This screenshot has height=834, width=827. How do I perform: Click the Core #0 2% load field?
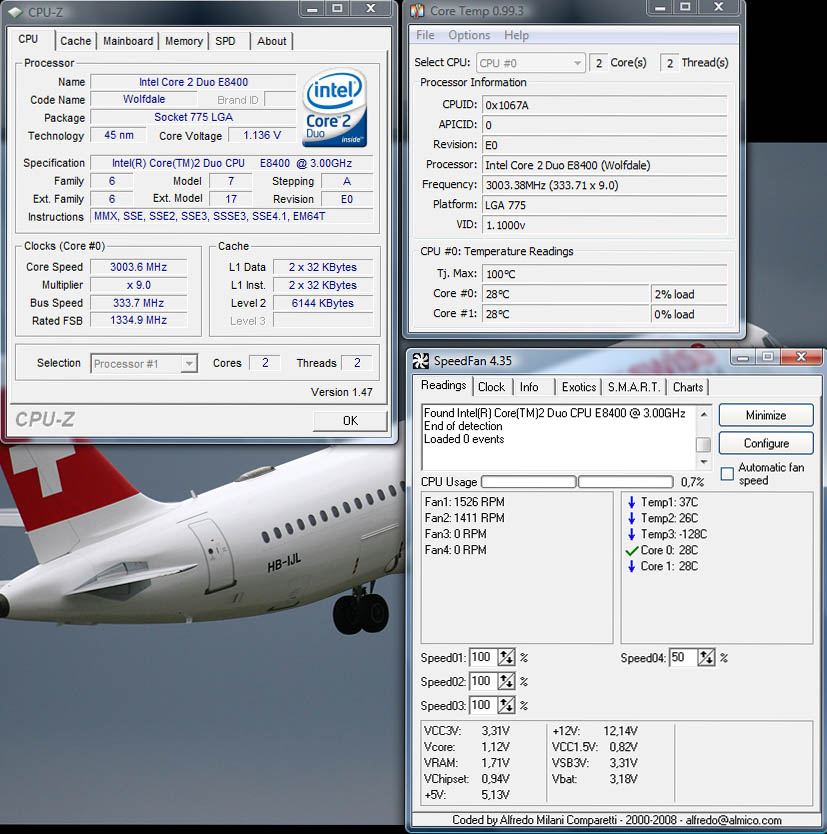[x=688, y=294]
